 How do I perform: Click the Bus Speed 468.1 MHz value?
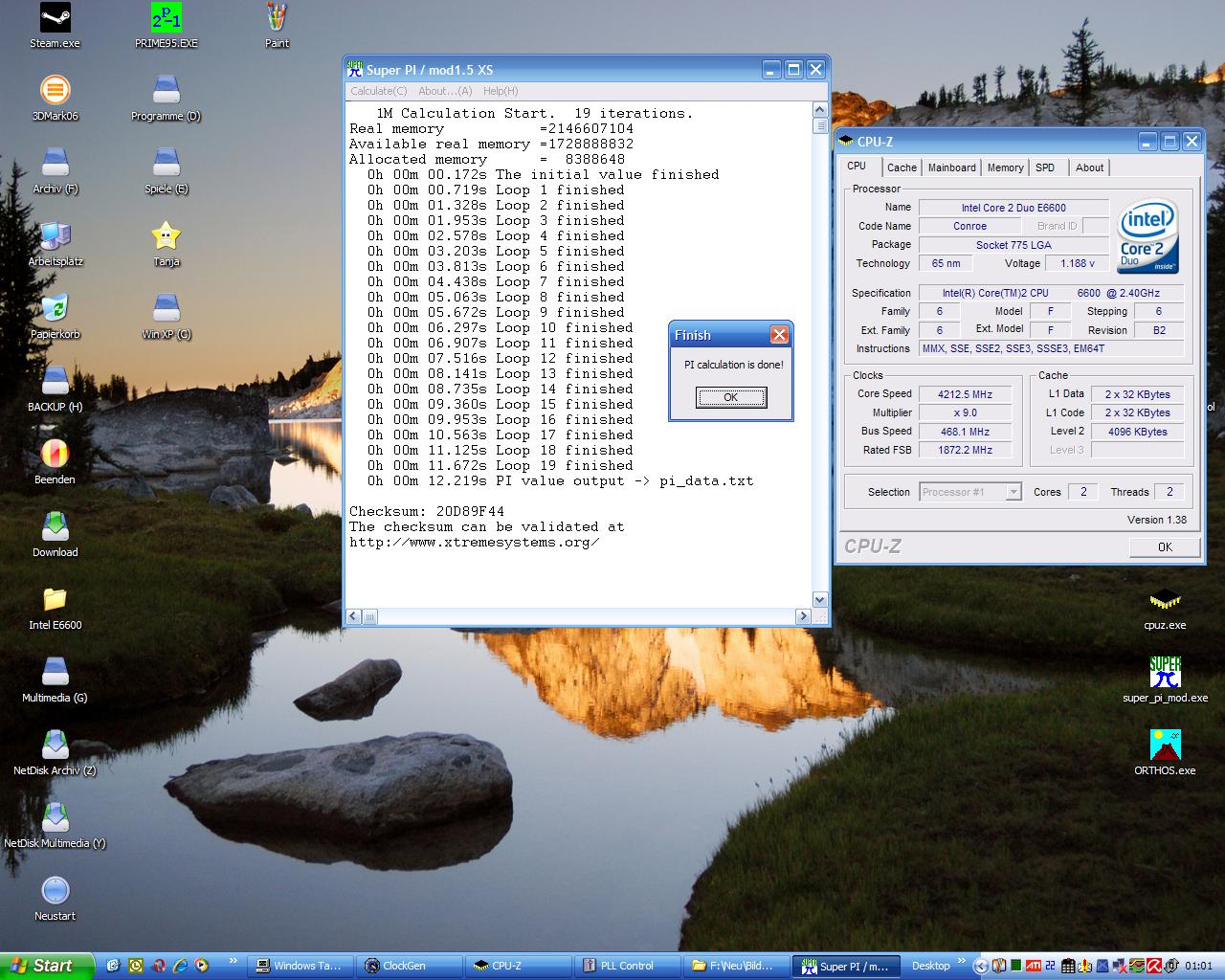point(965,432)
